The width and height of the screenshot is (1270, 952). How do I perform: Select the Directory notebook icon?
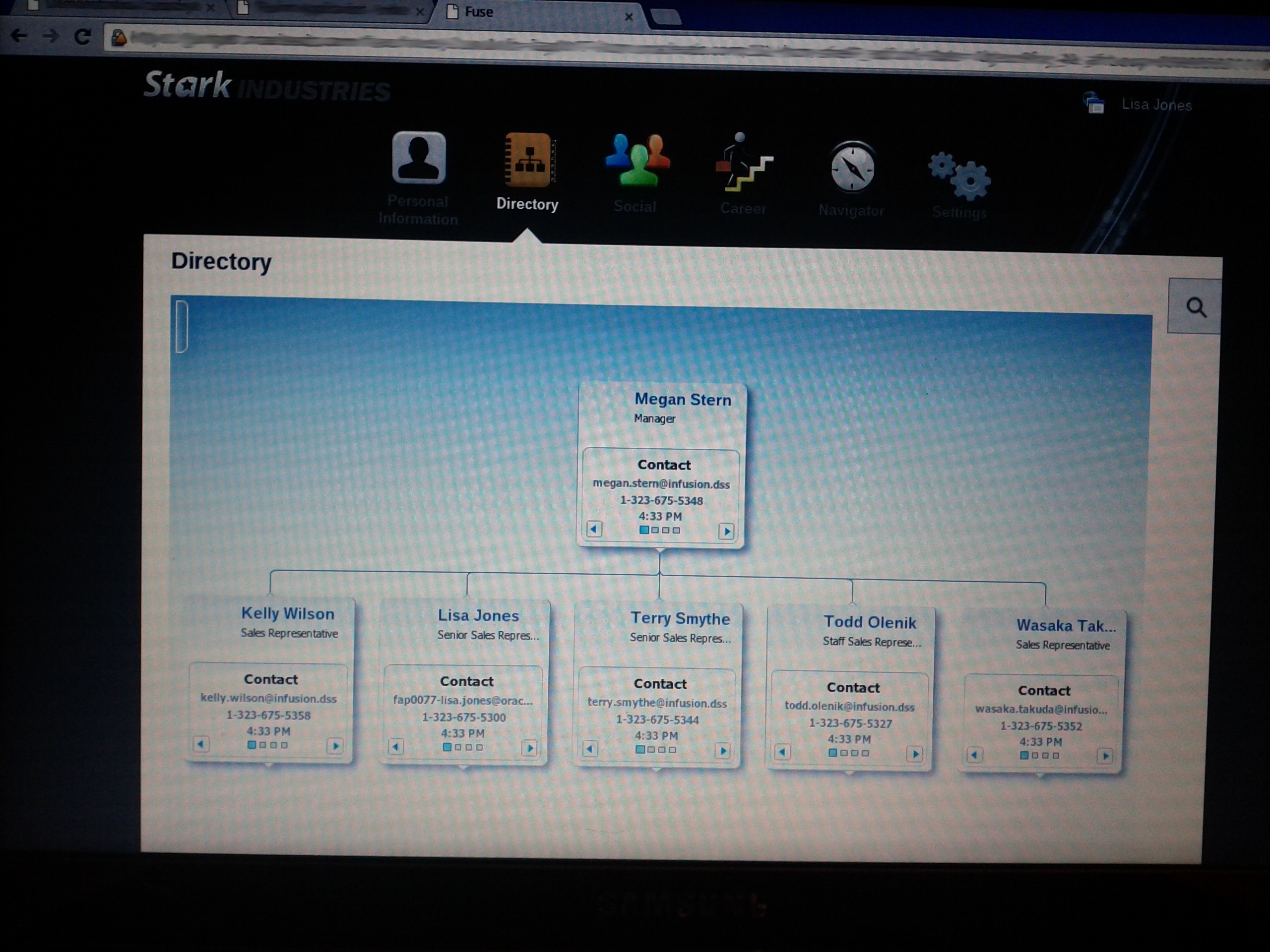529,161
